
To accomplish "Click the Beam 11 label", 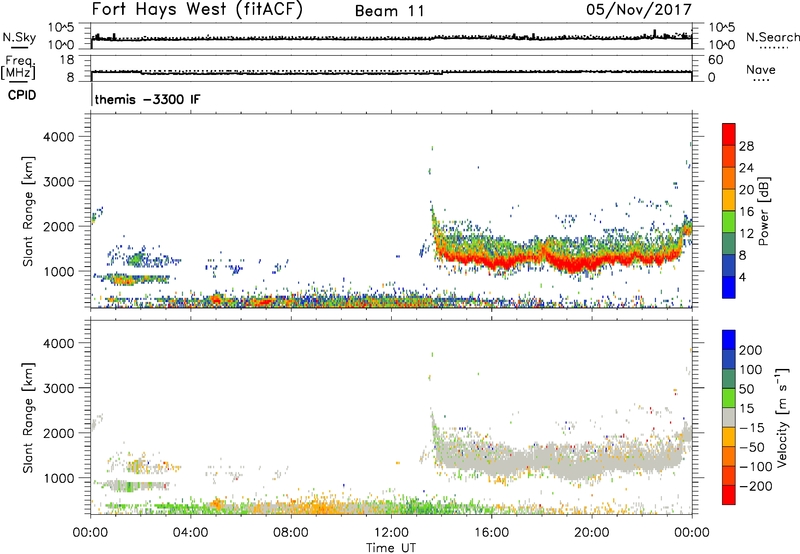I will click(390, 11).
